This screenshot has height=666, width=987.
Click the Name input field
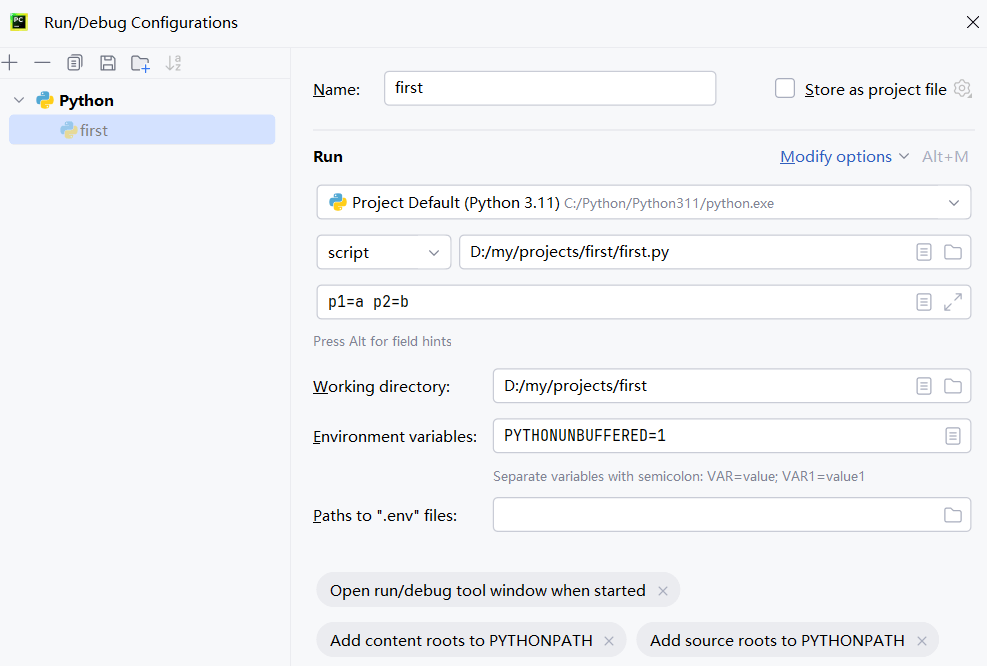(550, 88)
